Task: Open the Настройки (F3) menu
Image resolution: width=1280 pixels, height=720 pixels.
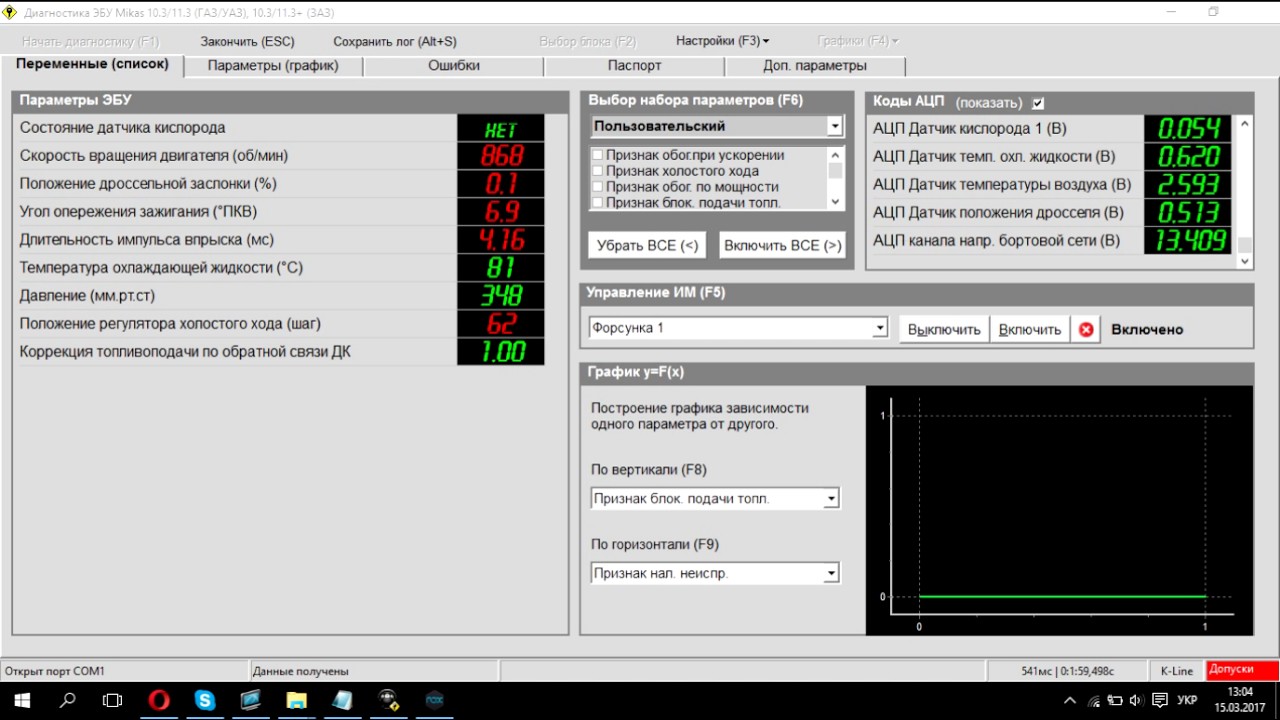Action: click(x=722, y=41)
